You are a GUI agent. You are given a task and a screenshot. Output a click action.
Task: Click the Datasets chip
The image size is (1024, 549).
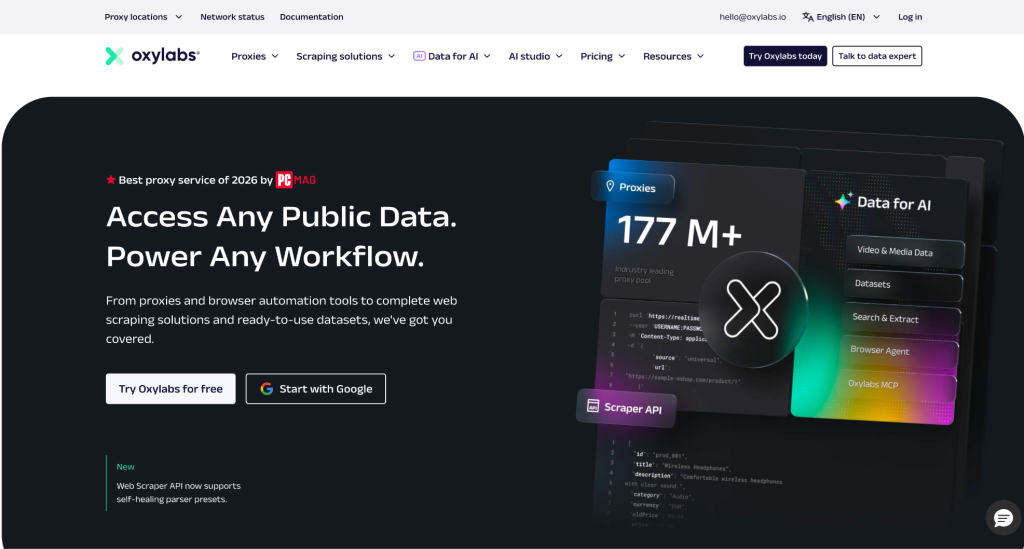pos(904,285)
